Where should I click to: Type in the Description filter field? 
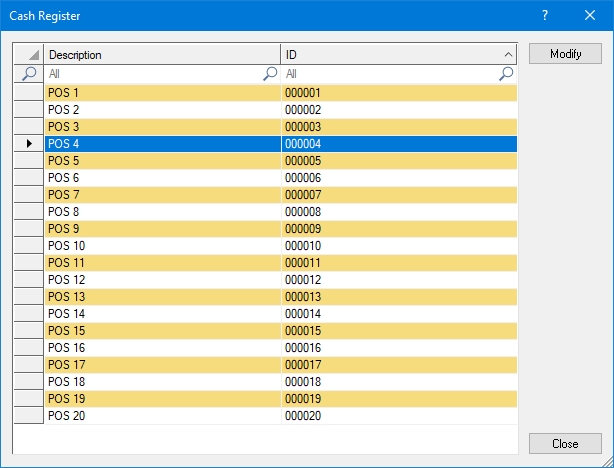point(150,74)
